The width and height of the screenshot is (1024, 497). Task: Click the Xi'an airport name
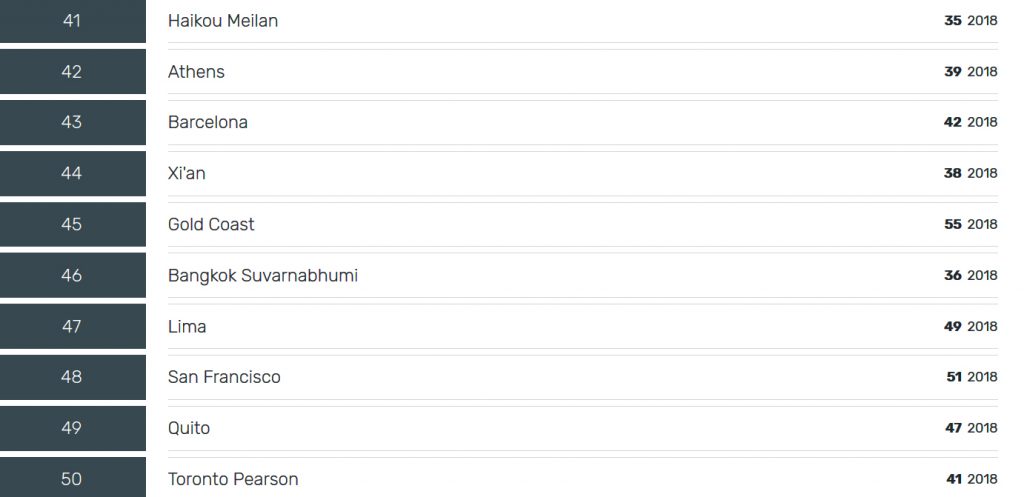click(187, 174)
